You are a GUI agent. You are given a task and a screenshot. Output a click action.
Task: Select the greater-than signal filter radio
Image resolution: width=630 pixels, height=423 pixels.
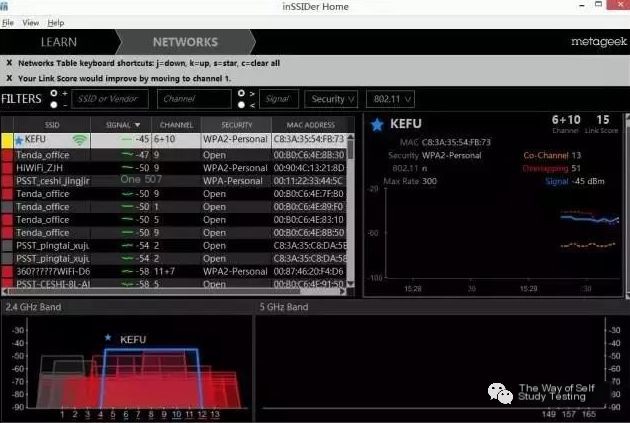pos(241,93)
